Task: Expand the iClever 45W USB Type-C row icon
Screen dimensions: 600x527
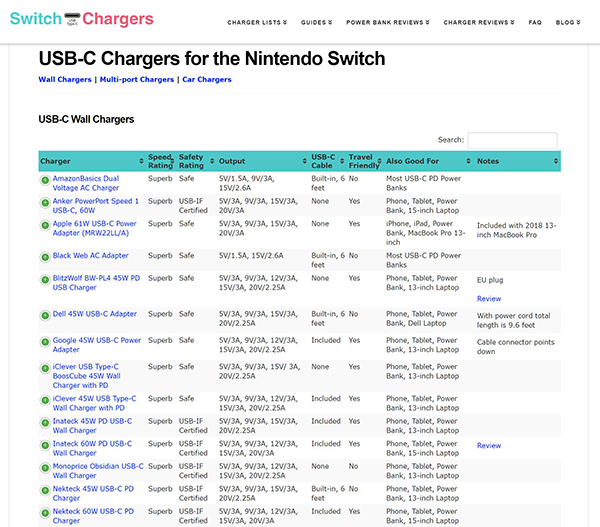Action: pos(45,400)
